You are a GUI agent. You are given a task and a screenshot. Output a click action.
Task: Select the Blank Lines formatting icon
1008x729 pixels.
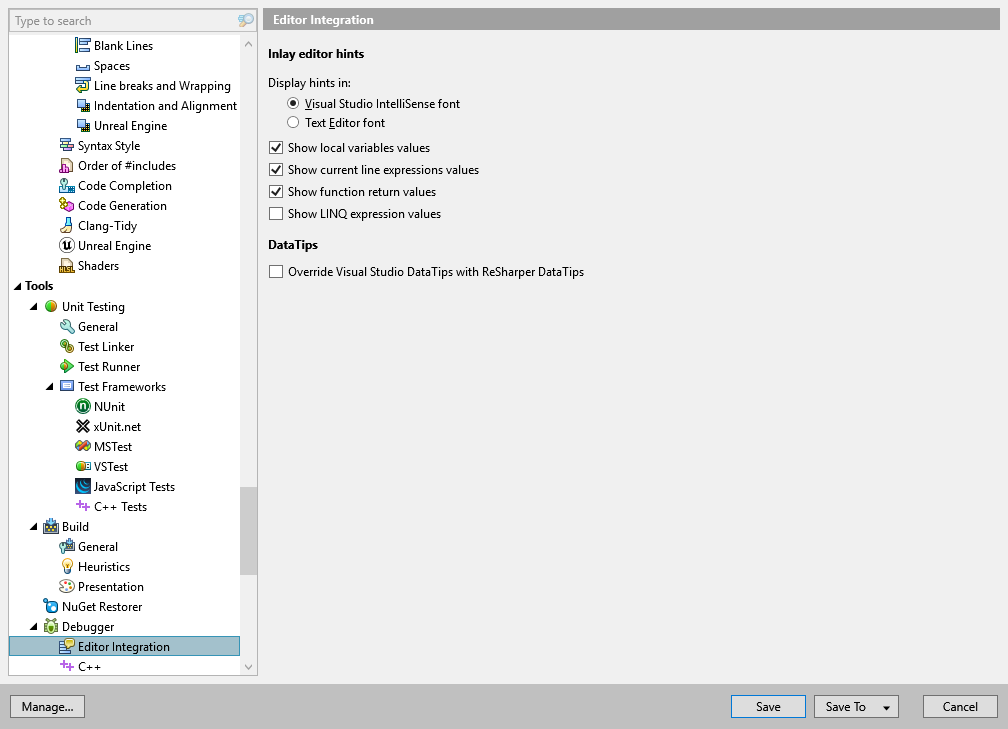pos(85,45)
